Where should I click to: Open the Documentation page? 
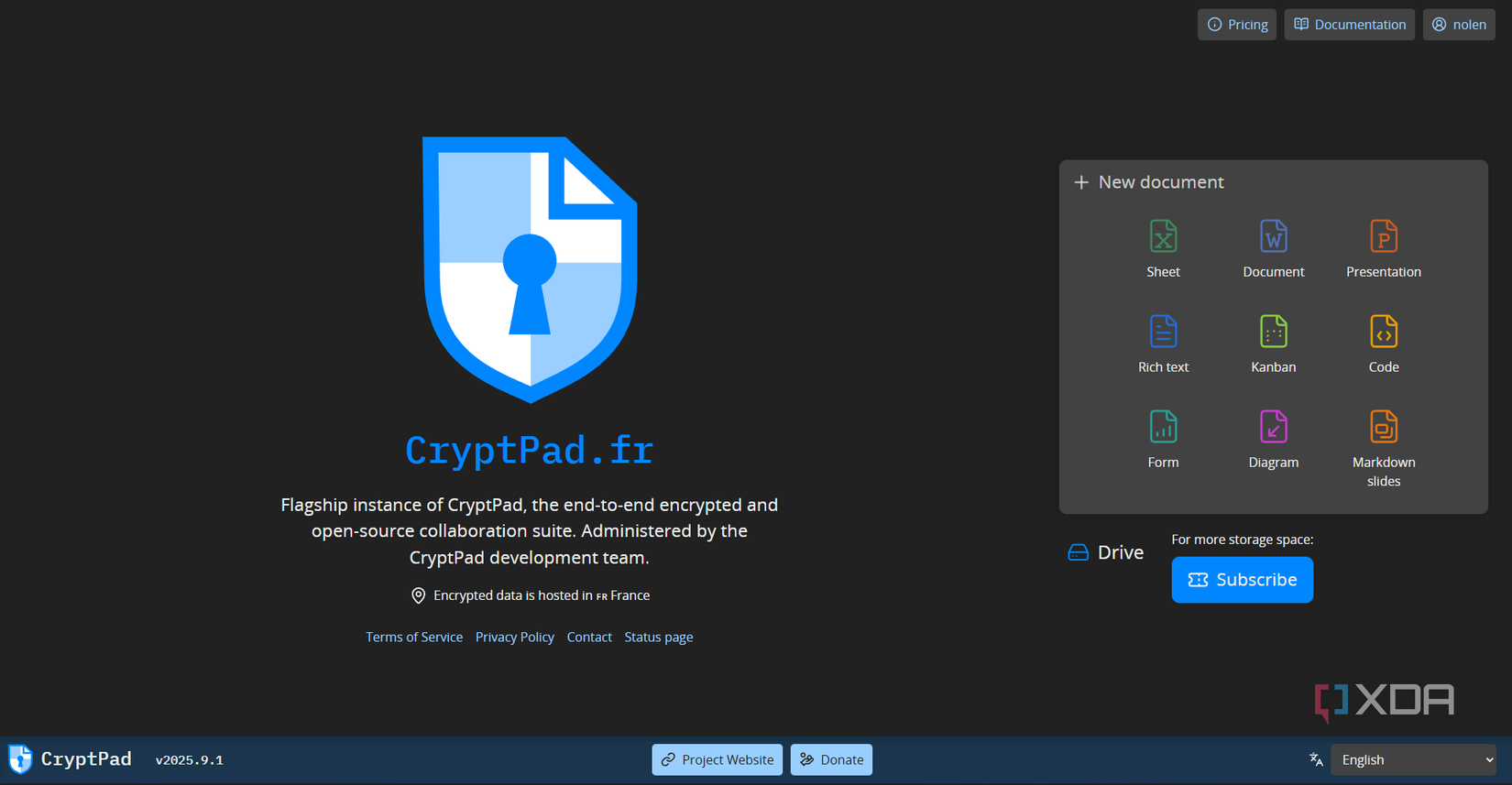coord(1349,25)
